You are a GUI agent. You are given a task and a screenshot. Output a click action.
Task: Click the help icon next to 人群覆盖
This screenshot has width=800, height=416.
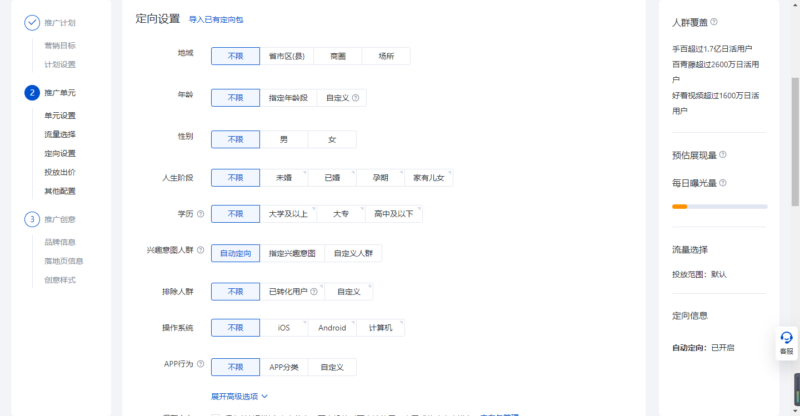(714, 21)
